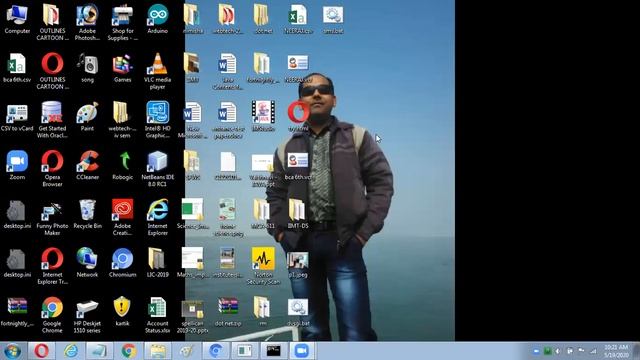Launch the Arduino desktop shortcut

click(158, 19)
